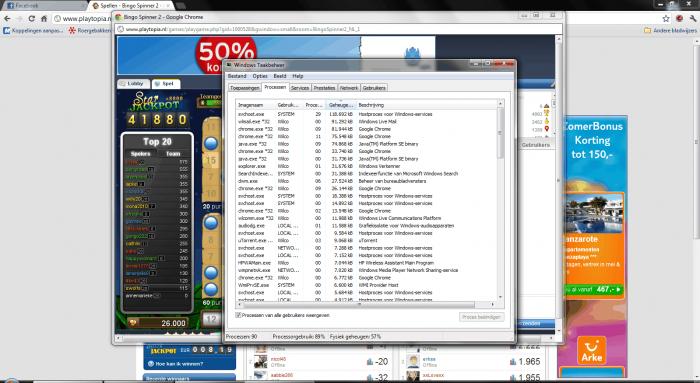Sort processes by Beschrijving column
The width and height of the screenshot is (700, 383).
(426, 105)
